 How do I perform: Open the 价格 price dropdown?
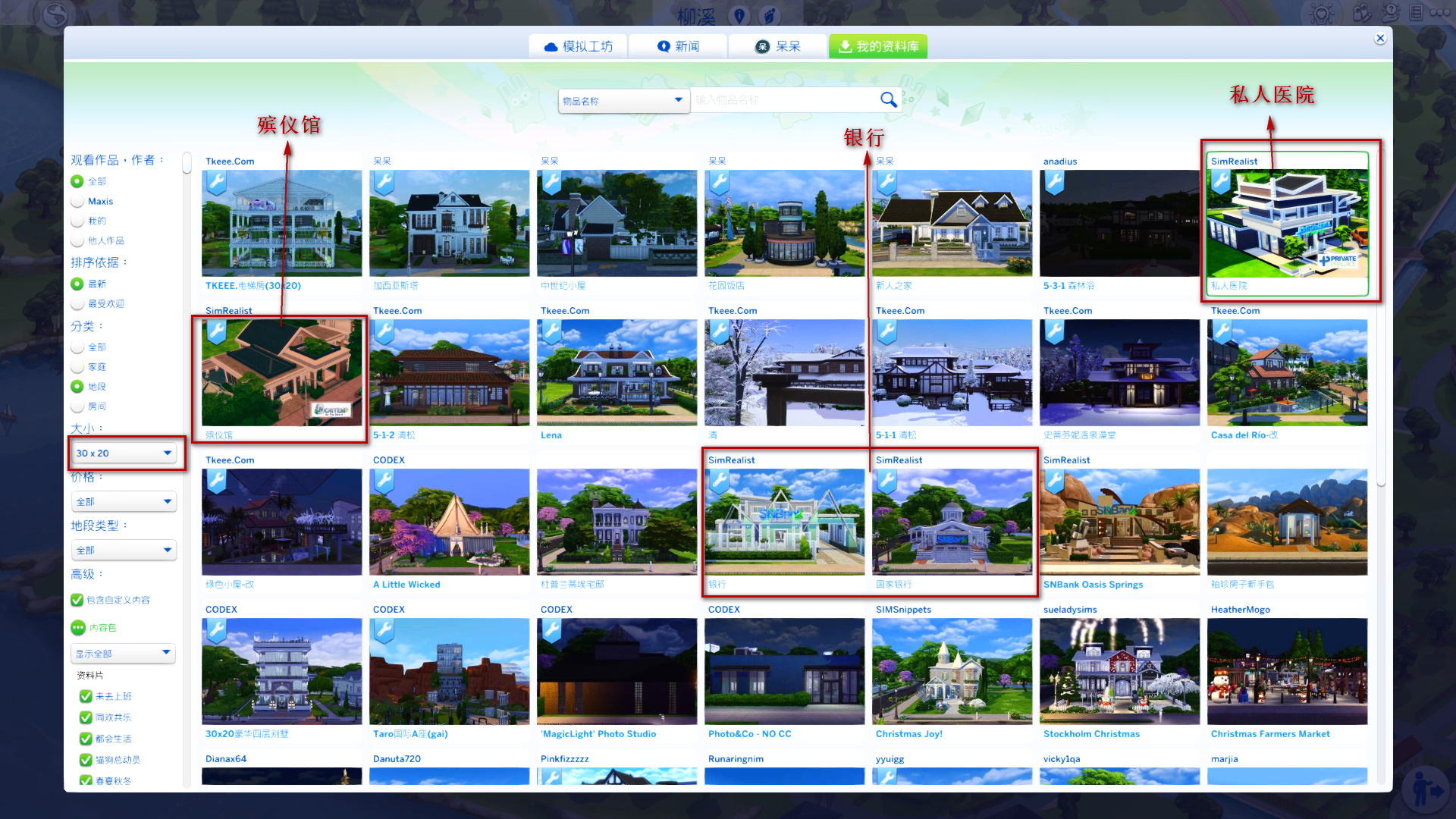click(124, 501)
